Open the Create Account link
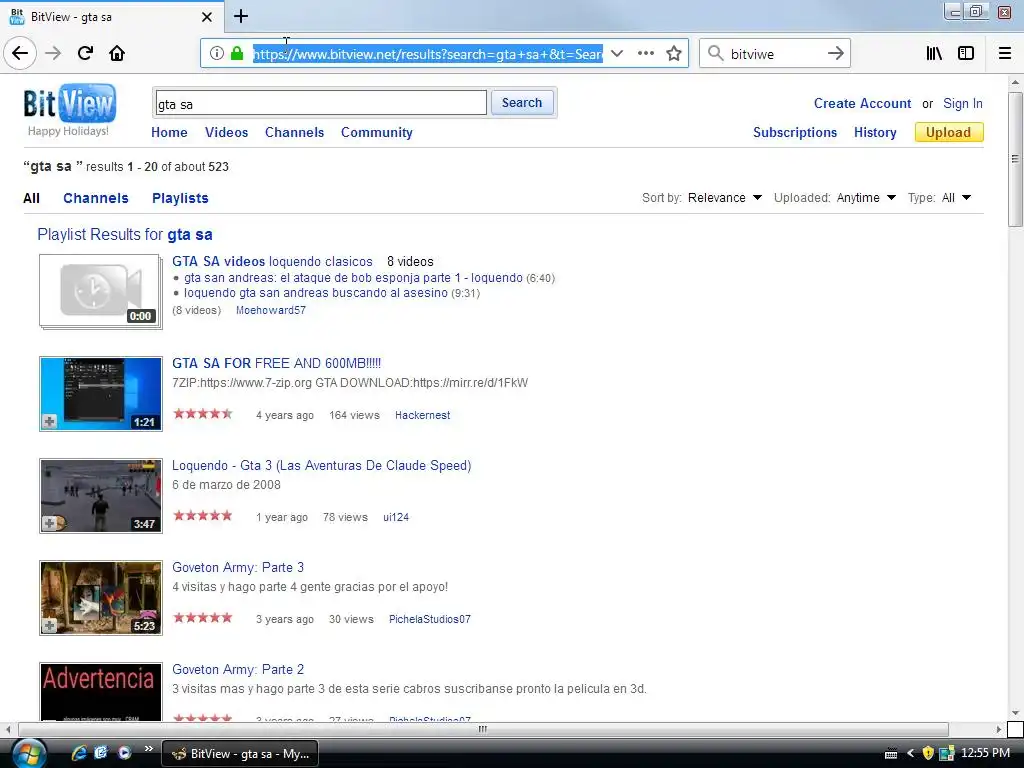 click(x=862, y=103)
